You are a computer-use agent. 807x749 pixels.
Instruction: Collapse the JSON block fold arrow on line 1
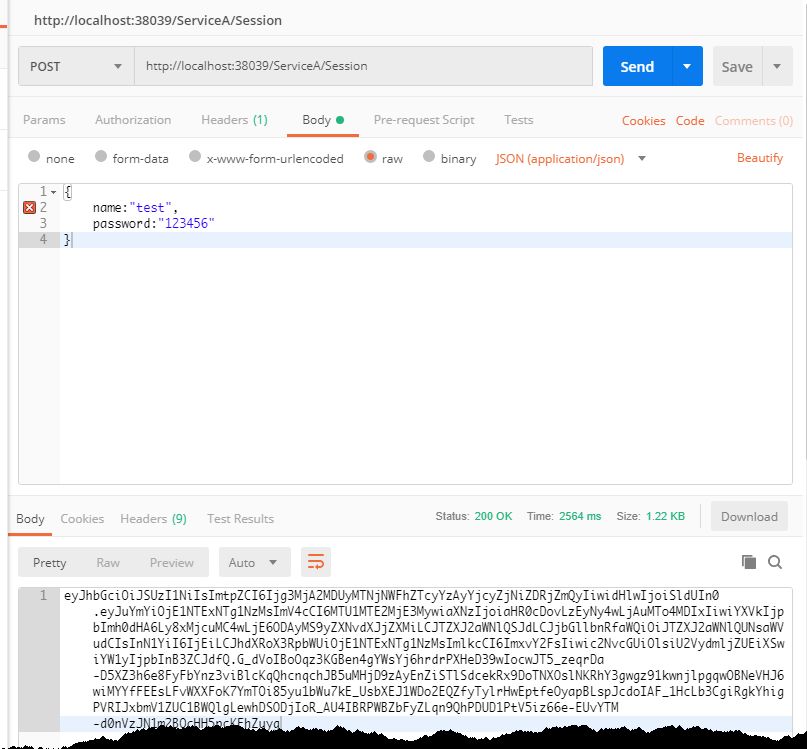pos(54,192)
